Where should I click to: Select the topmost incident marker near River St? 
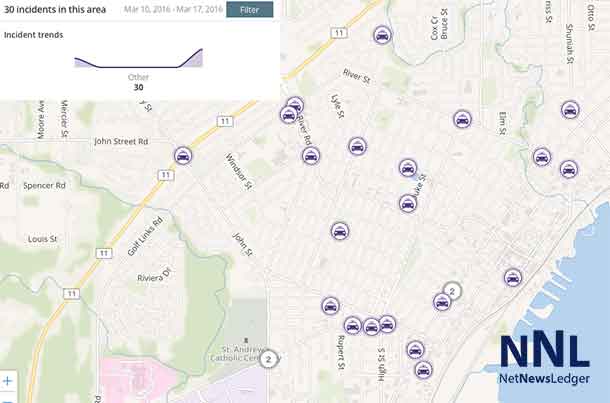coord(382,35)
